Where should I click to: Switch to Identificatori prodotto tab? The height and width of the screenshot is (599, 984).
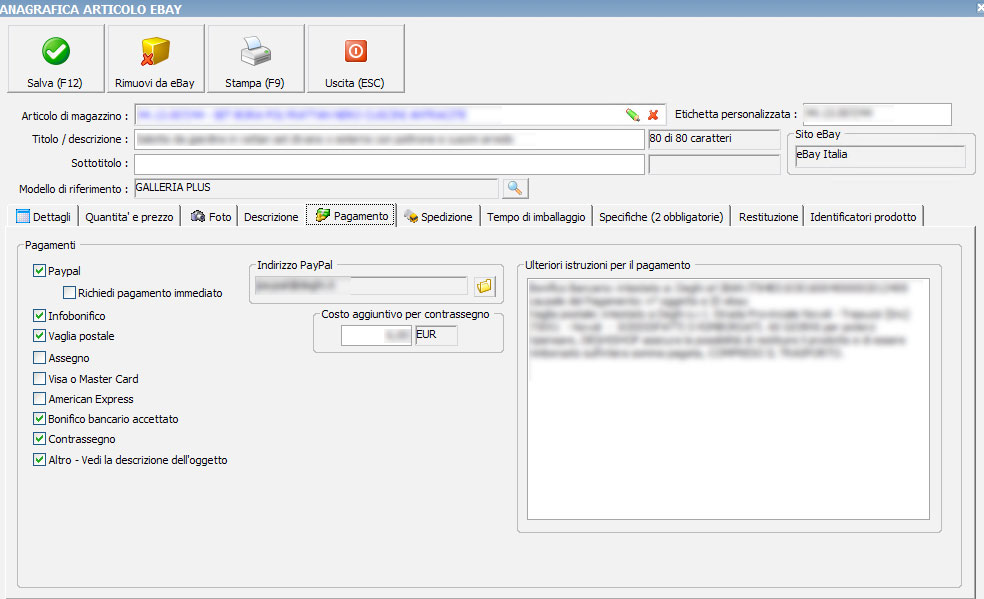coord(863,216)
